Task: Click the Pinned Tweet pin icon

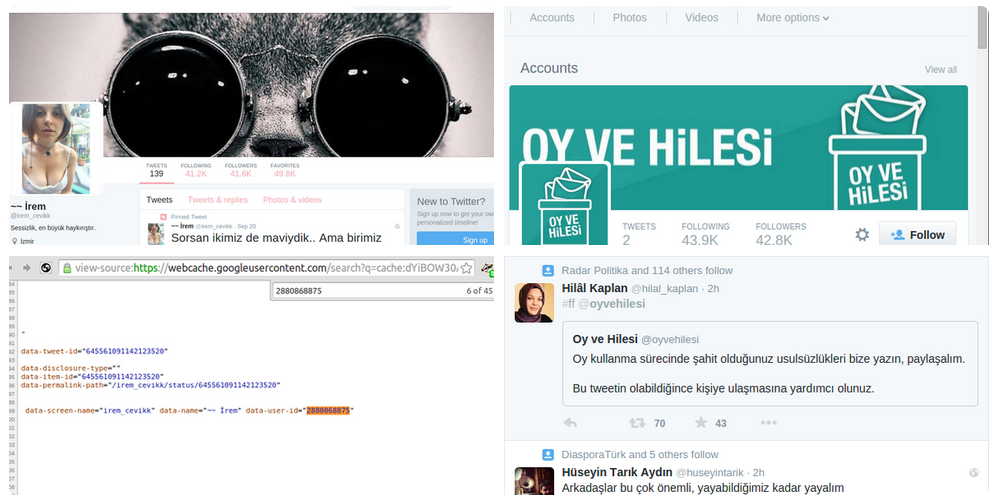Action: (x=164, y=217)
